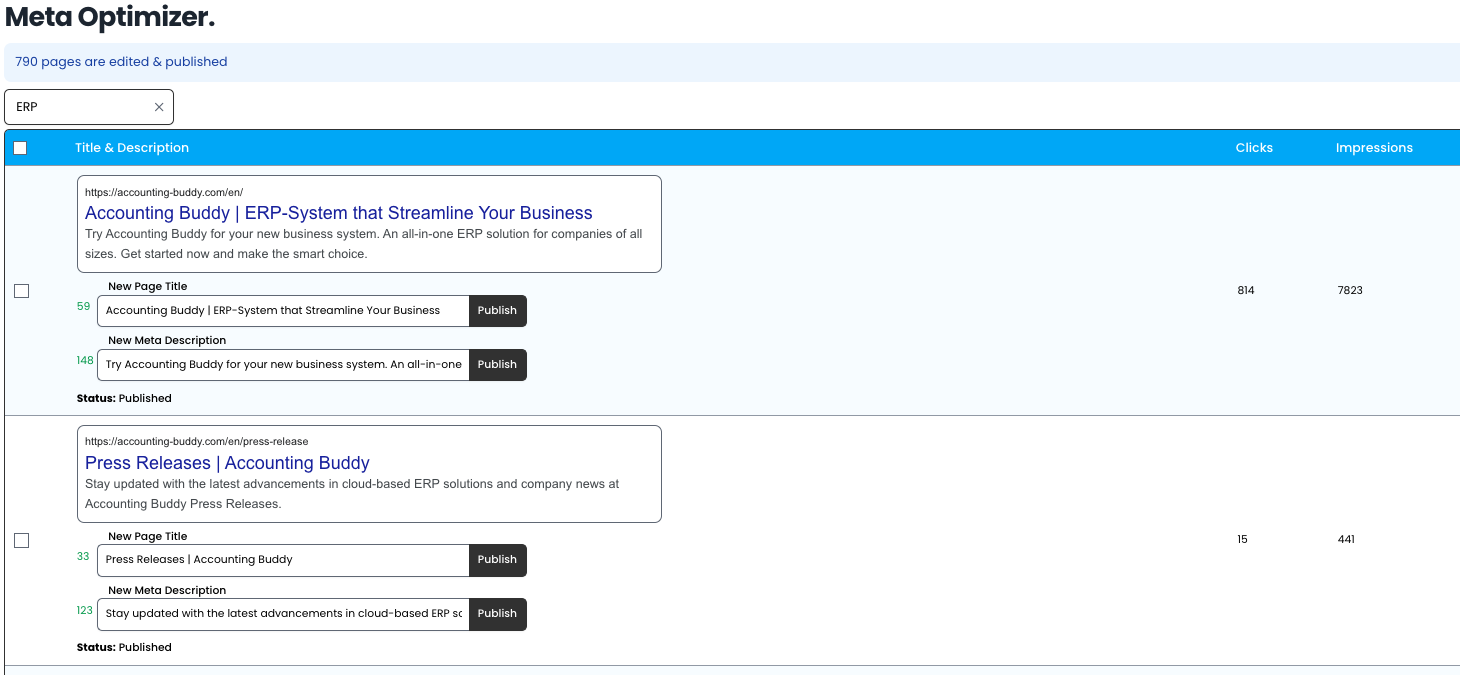
Task: Open the Press Releases Accounting Buddy link
Action: click(226, 462)
